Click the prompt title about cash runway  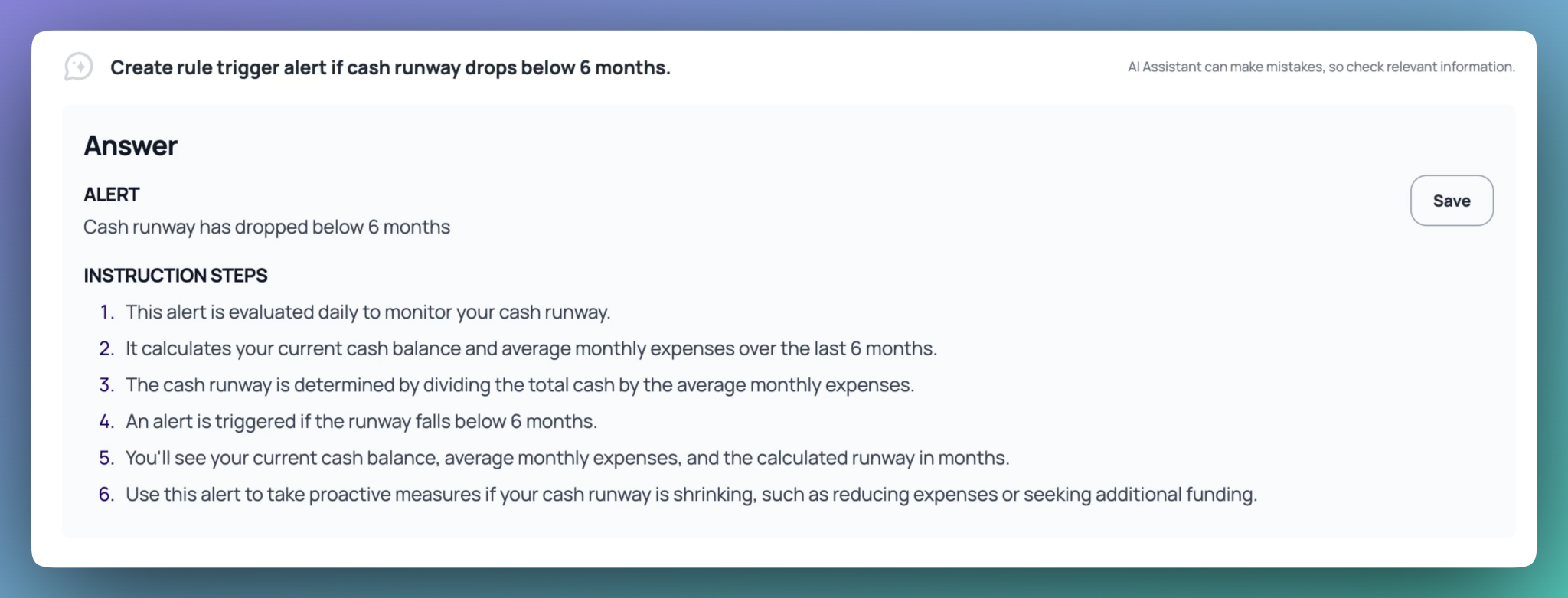(390, 67)
